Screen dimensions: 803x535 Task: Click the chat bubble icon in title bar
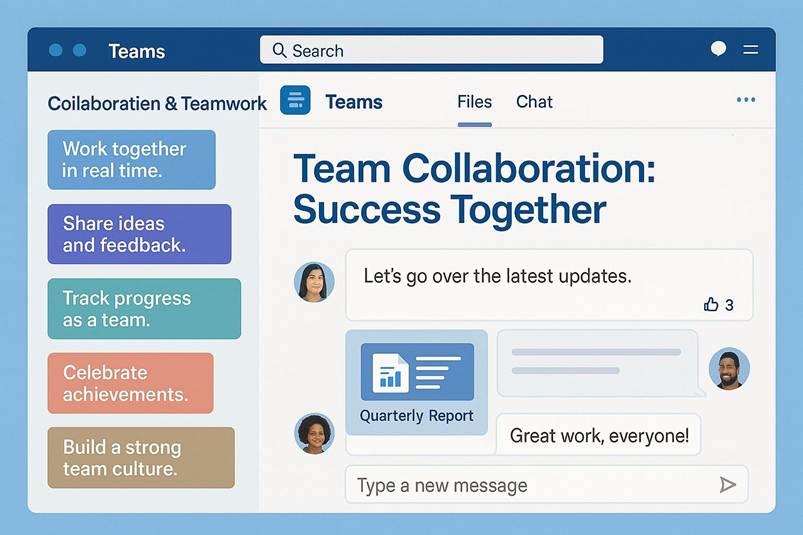point(718,49)
